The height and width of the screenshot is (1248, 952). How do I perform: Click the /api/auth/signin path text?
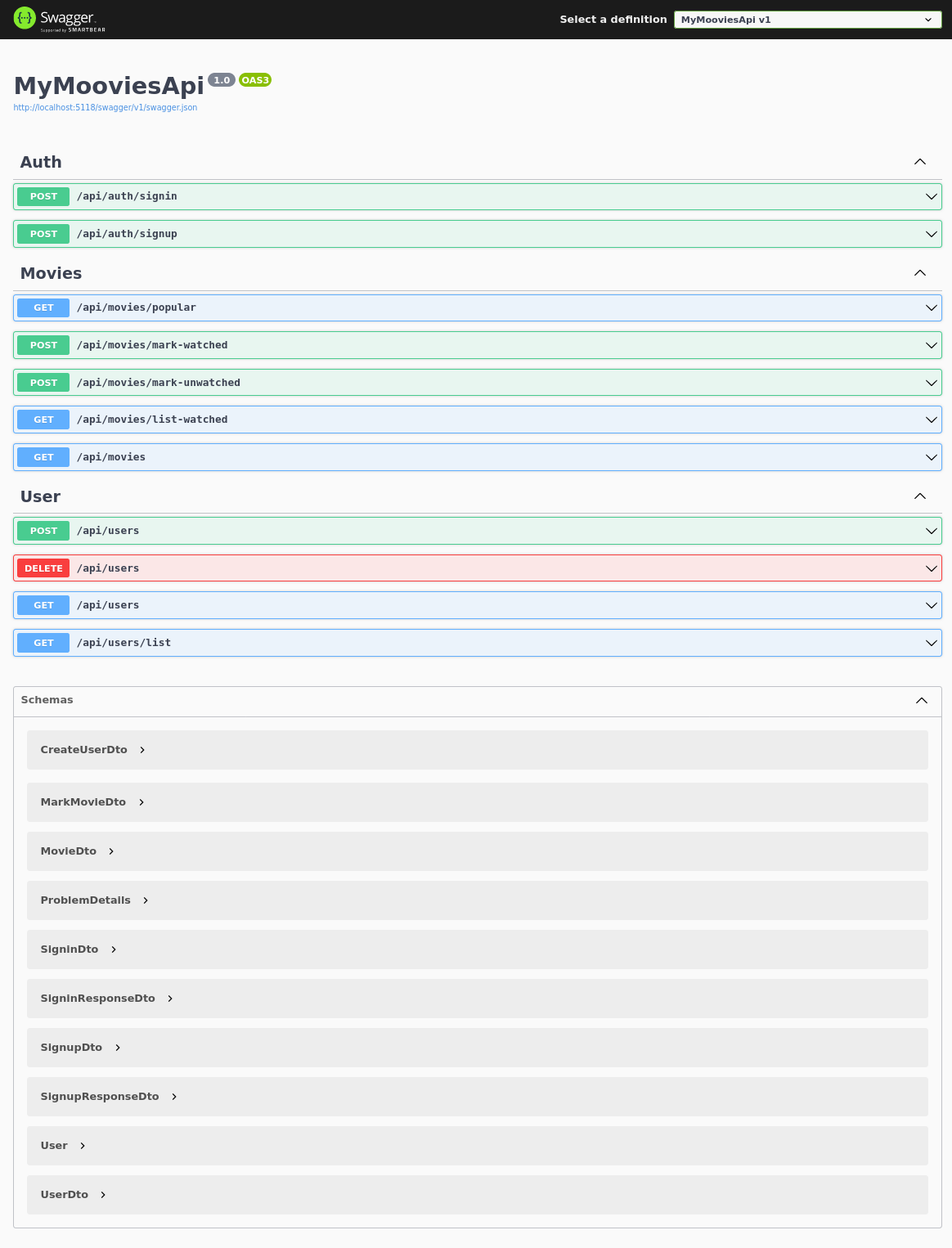[x=127, y=196]
